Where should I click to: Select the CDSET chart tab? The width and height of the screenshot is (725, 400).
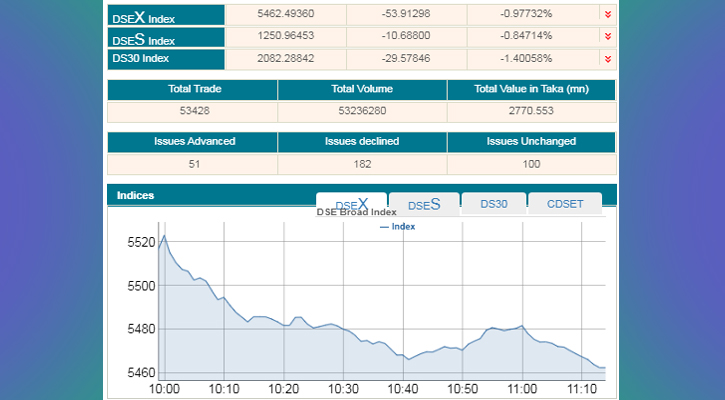565,204
